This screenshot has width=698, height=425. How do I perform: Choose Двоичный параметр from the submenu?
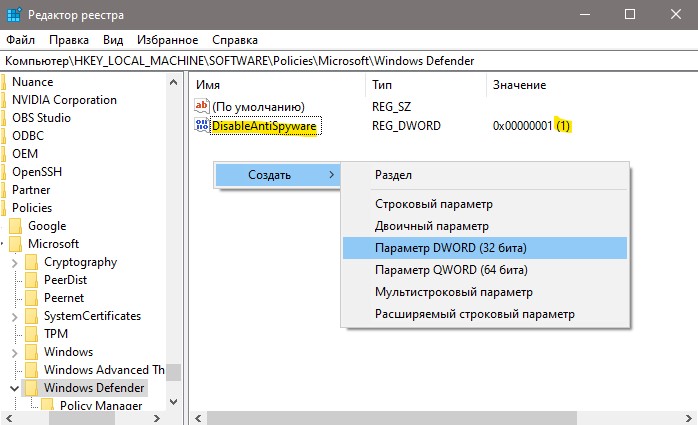tap(485, 226)
